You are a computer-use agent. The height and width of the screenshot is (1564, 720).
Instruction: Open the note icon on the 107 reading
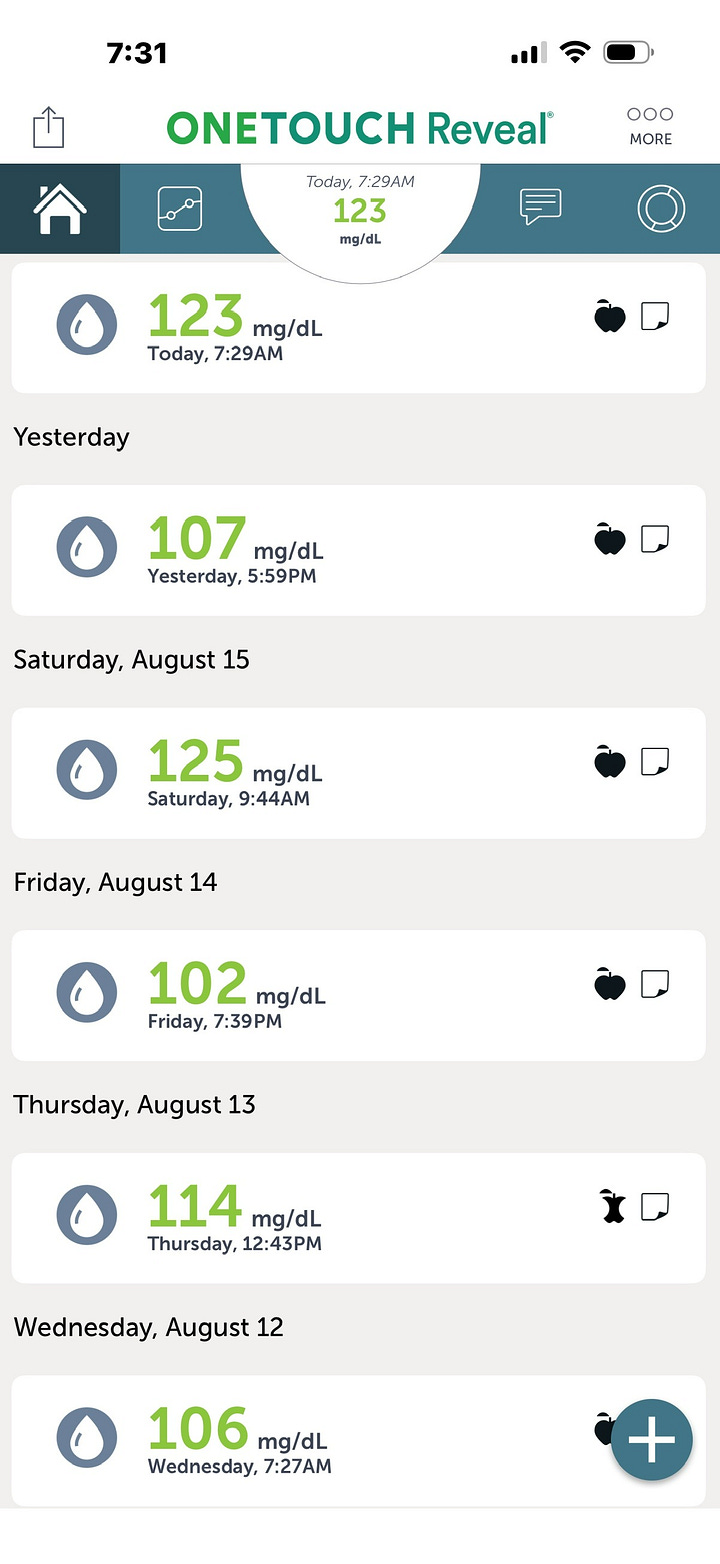pos(655,540)
